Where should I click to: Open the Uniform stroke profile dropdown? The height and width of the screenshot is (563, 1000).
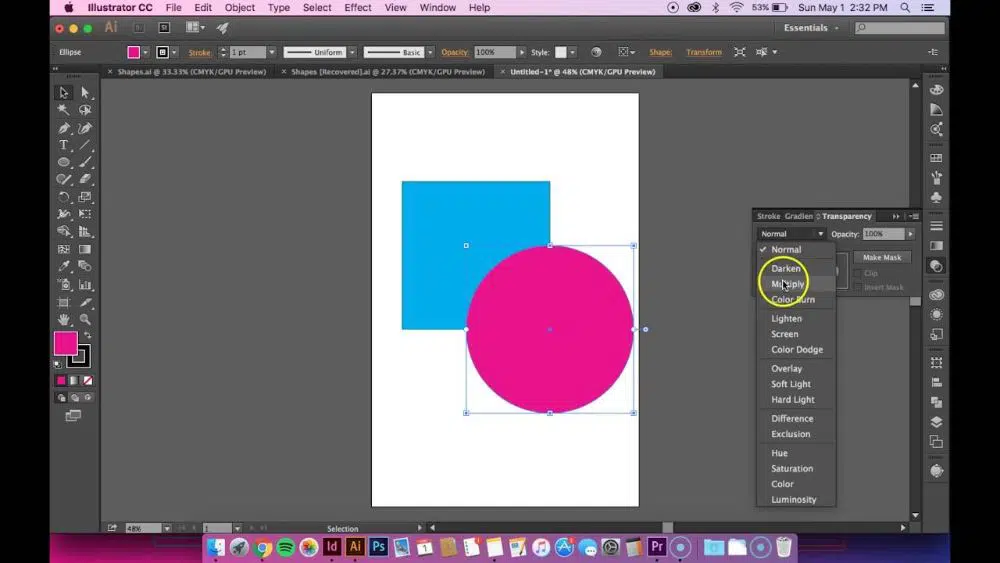pyautogui.click(x=350, y=52)
